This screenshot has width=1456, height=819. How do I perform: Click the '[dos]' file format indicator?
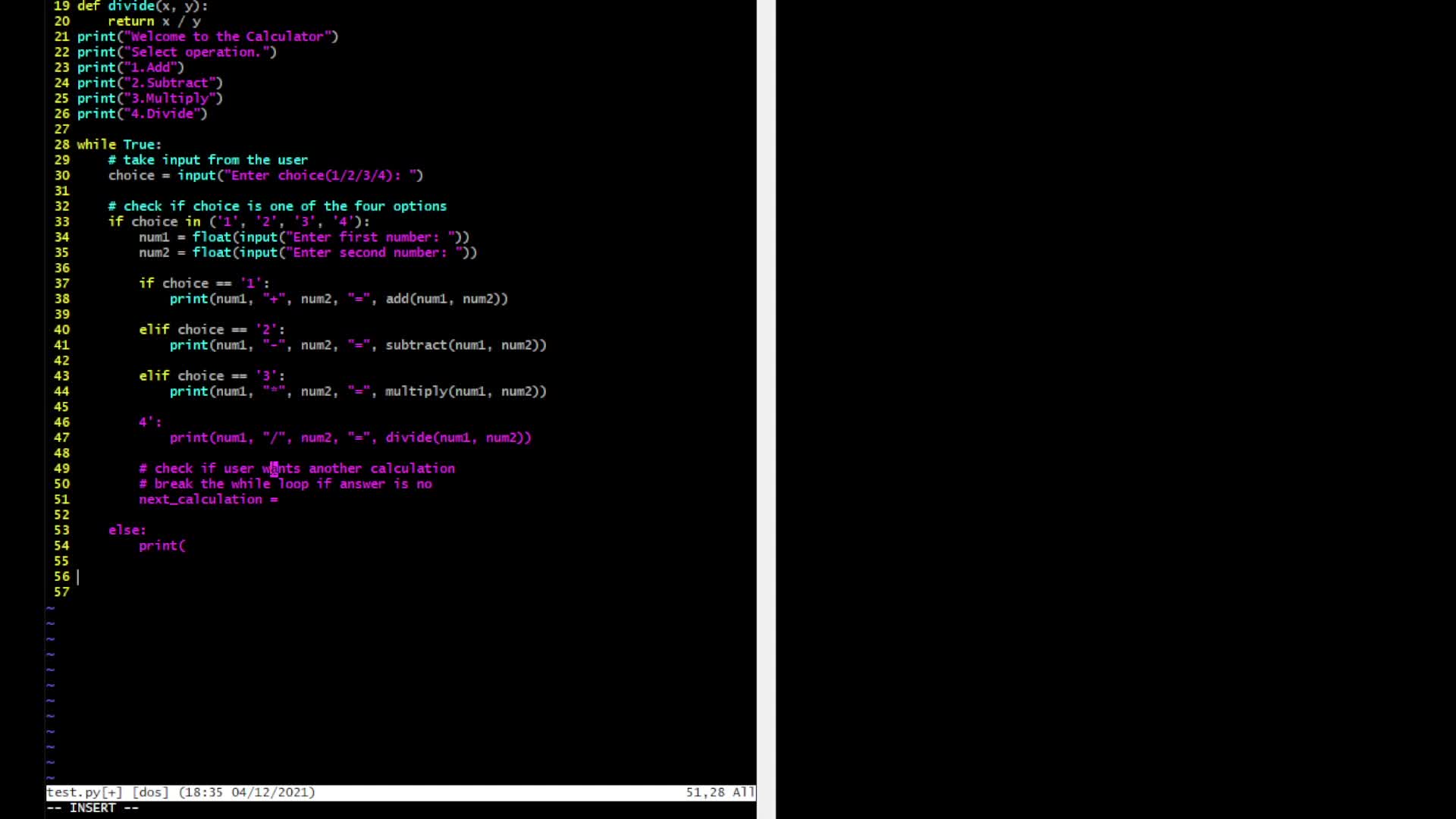pos(149,792)
